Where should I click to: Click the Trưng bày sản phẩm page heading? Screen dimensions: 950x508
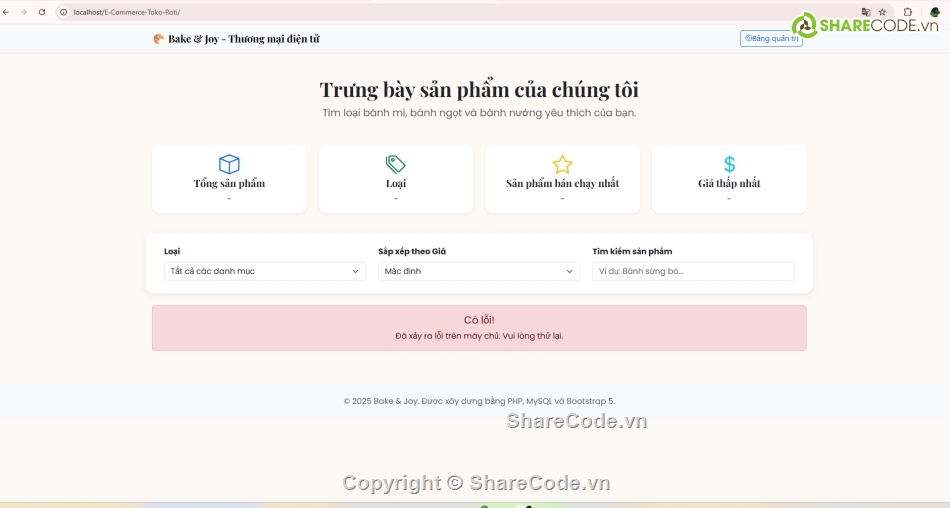click(x=479, y=90)
